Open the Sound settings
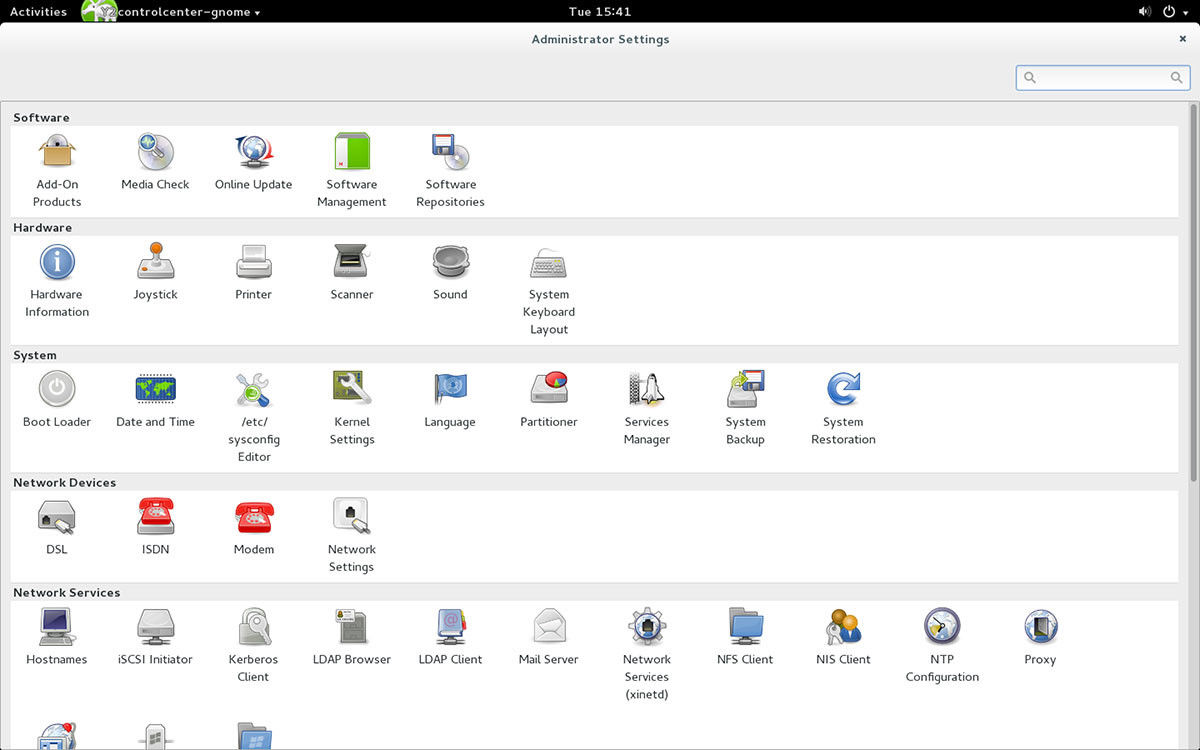1200x750 pixels. [450, 273]
